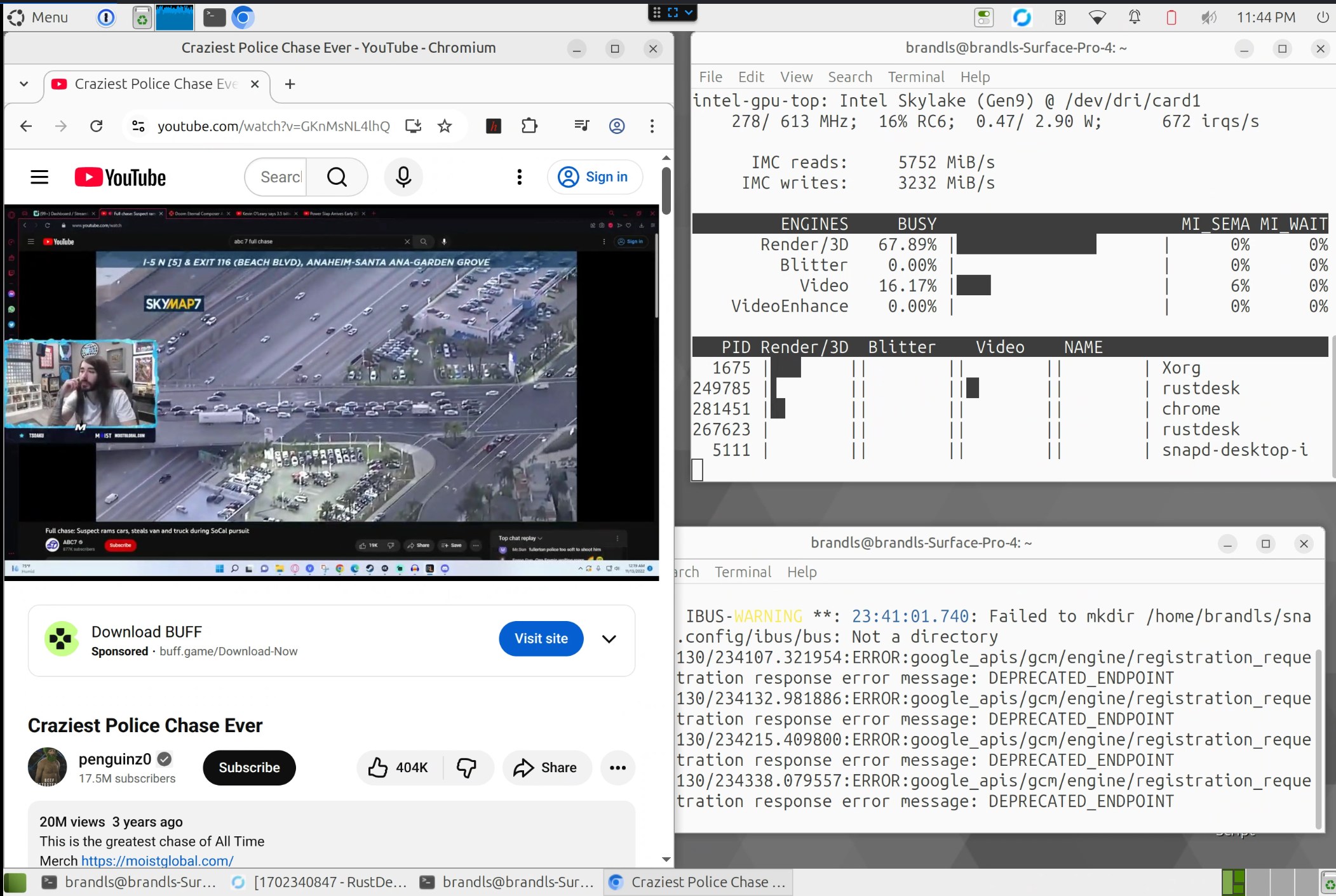This screenshot has height=896, width=1336.
Task: Open View menu in terminal window
Action: click(x=796, y=77)
